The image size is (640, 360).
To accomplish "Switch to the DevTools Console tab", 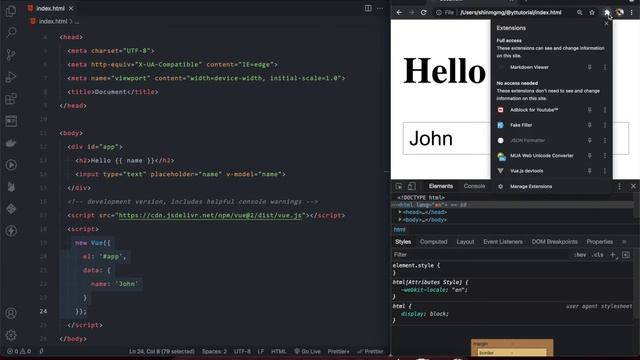I will pyautogui.click(x=474, y=186).
